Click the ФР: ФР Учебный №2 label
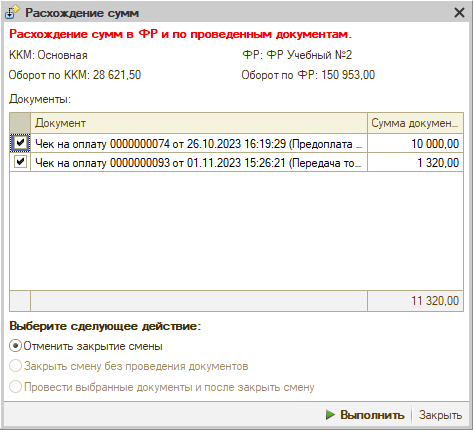 point(297,55)
